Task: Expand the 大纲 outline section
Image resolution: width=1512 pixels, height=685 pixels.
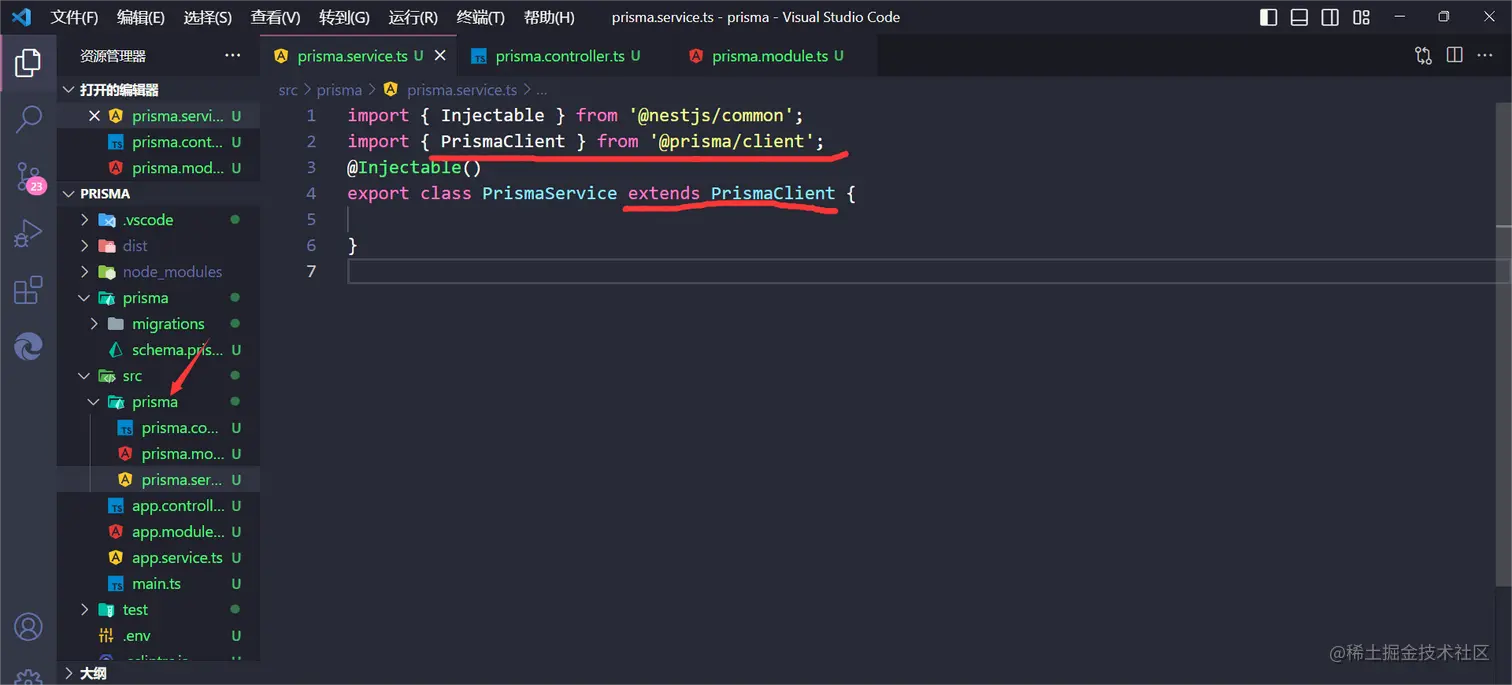Action: click(158, 673)
